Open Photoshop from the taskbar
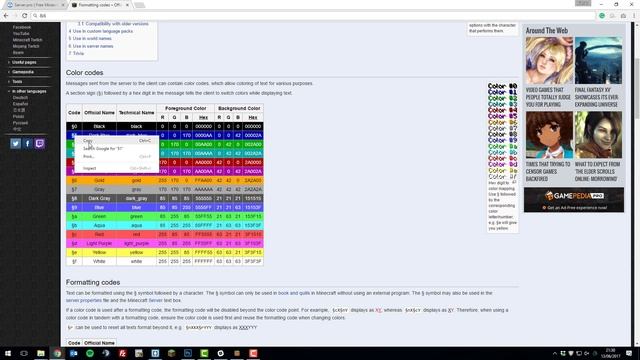 point(188,353)
